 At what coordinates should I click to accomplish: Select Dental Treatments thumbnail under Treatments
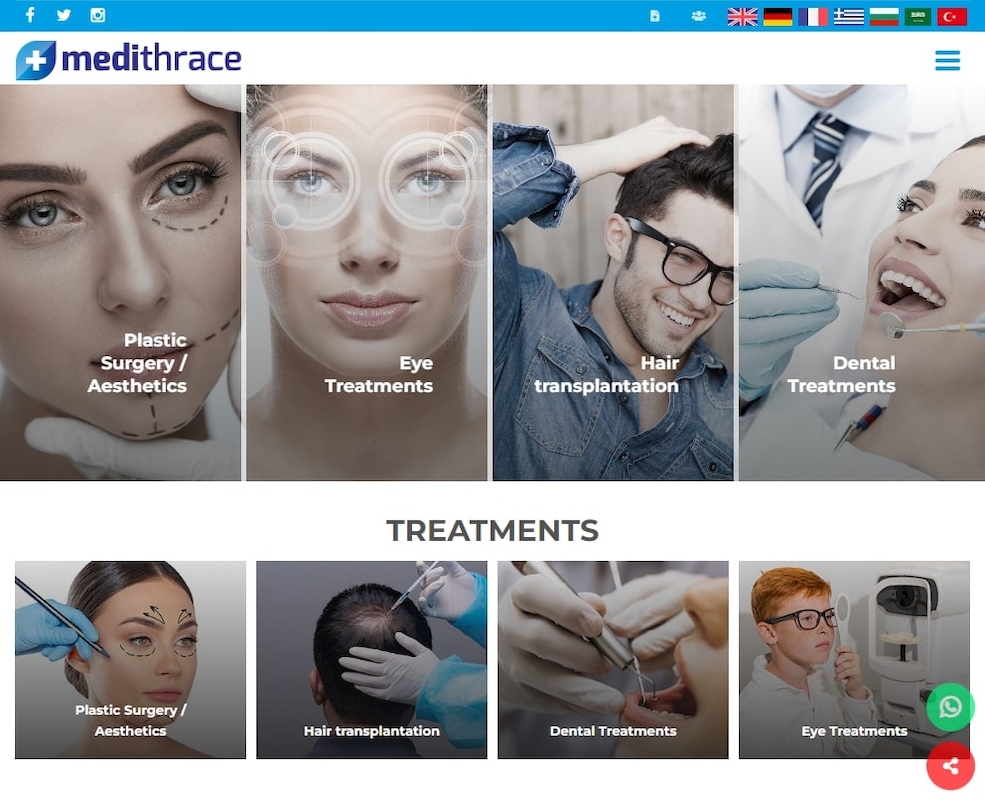coord(613,660)
